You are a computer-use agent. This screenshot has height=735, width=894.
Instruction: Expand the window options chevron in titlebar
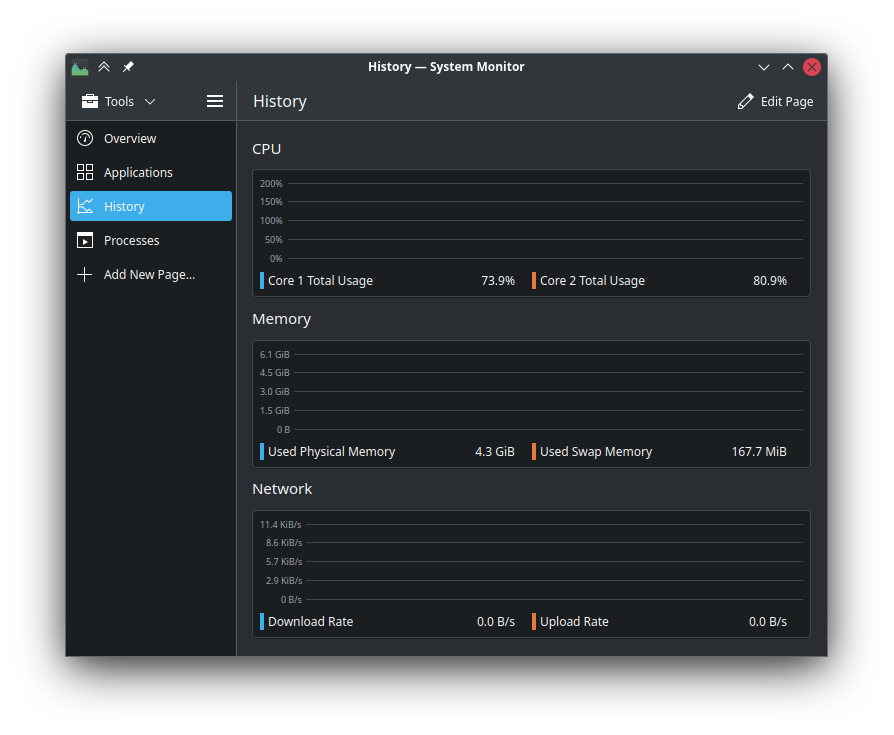click(x=763, y=67)
